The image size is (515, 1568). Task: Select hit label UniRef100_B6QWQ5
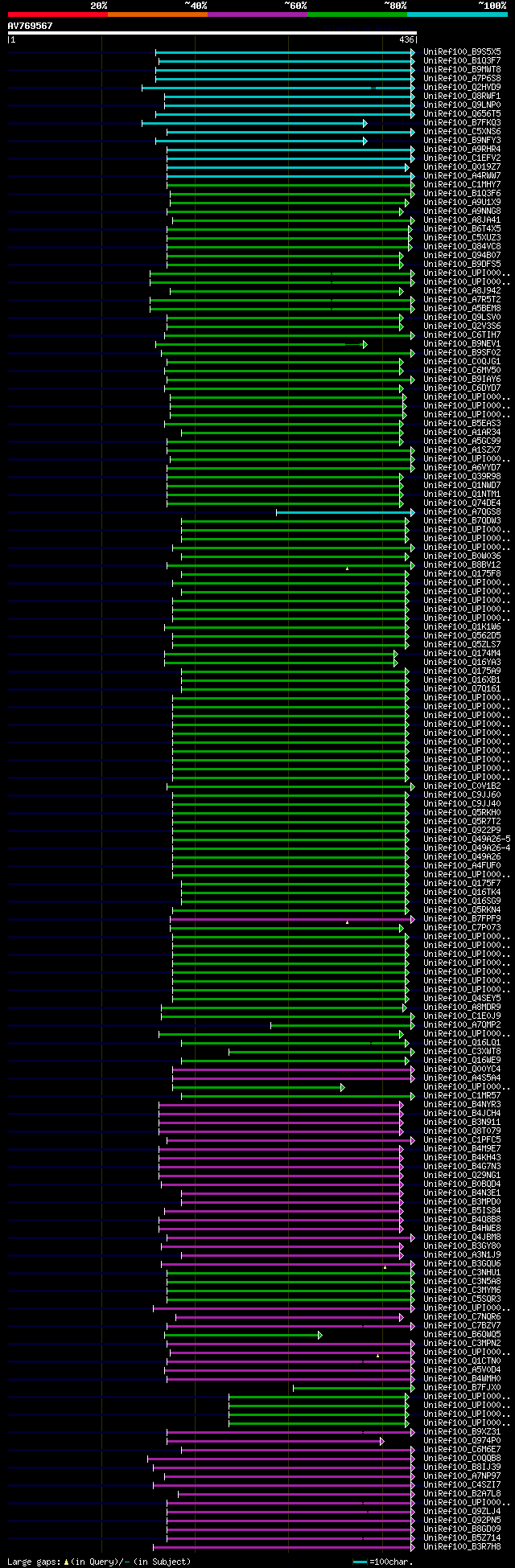click(462, 1334)
